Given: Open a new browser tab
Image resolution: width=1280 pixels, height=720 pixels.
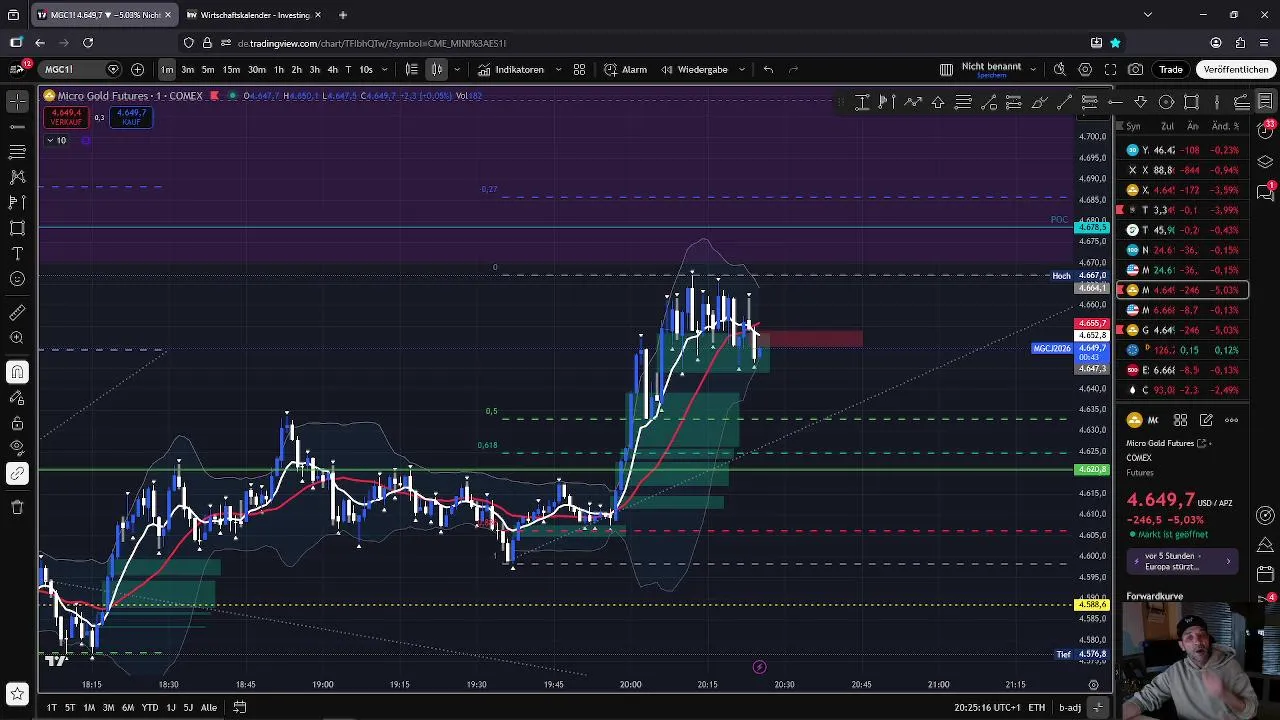Looking at the screenshot, I should click(342, 15).
